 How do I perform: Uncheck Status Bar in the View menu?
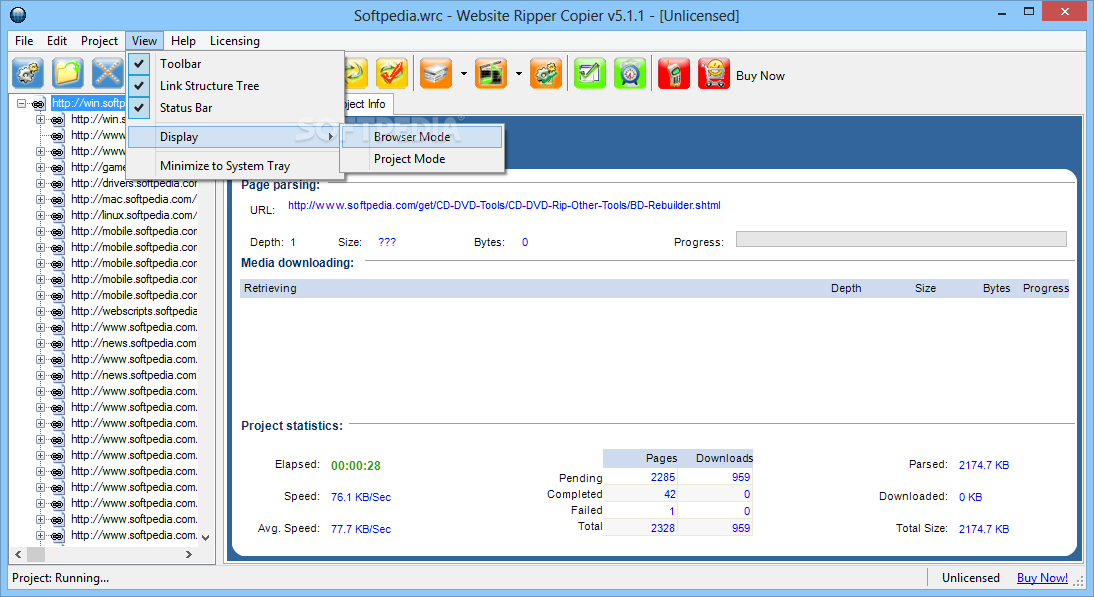tap(139, 108)
